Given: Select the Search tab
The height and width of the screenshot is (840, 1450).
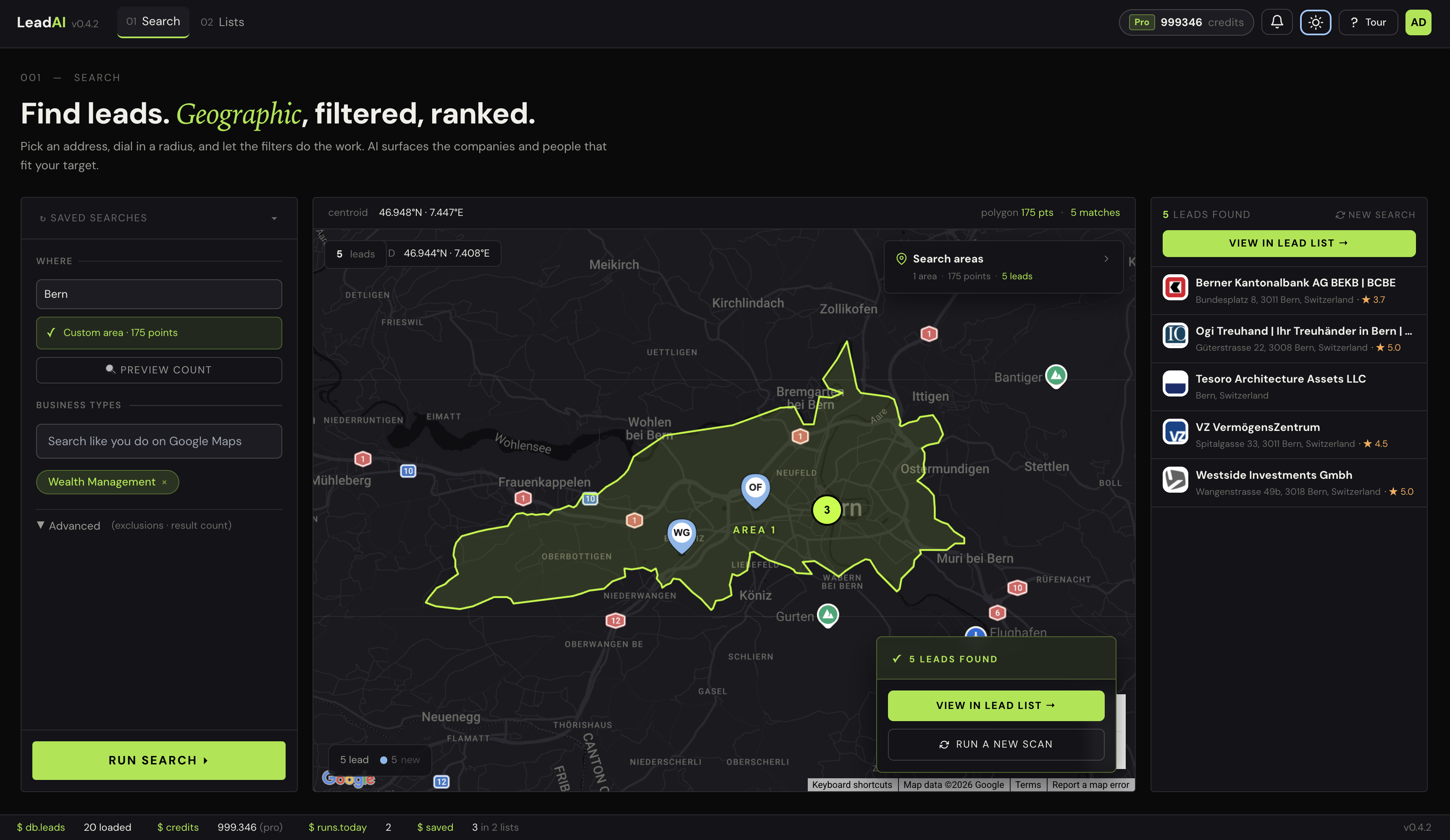Looking at the screenshot, I should (153, 22).
